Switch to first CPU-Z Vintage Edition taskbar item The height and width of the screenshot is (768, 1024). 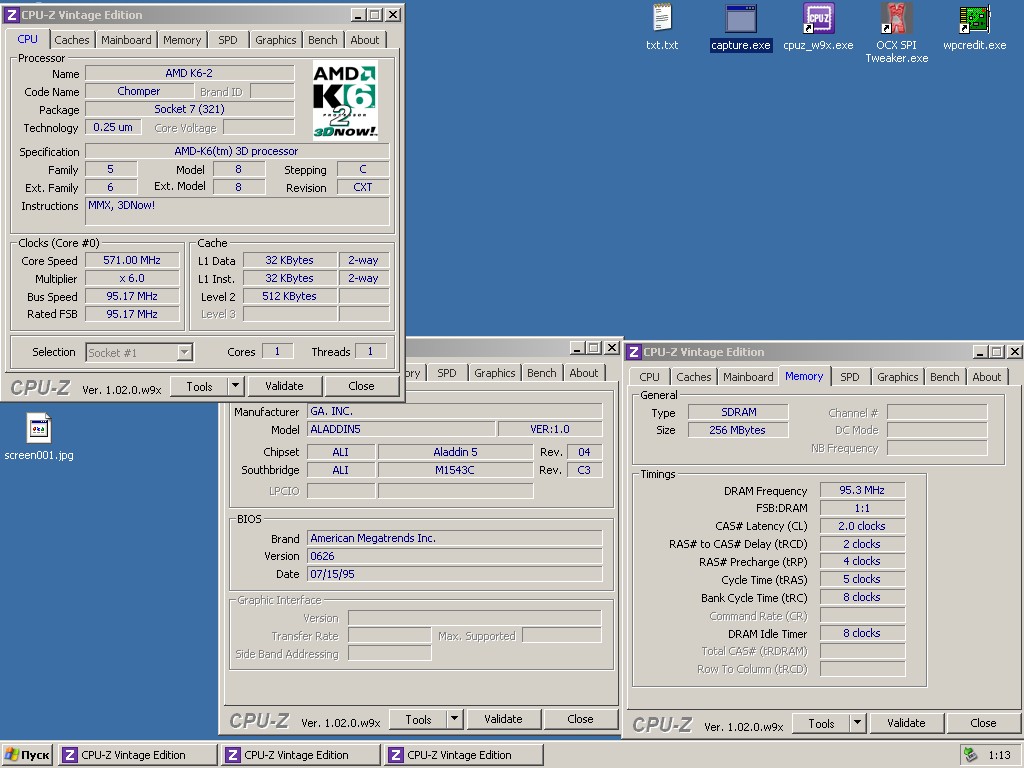coord(137,755)
